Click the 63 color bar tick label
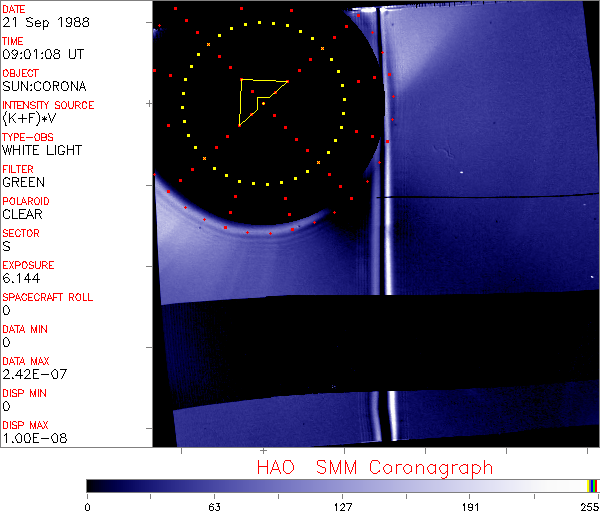This screenshot has width=600, height=512. point(214,506)
